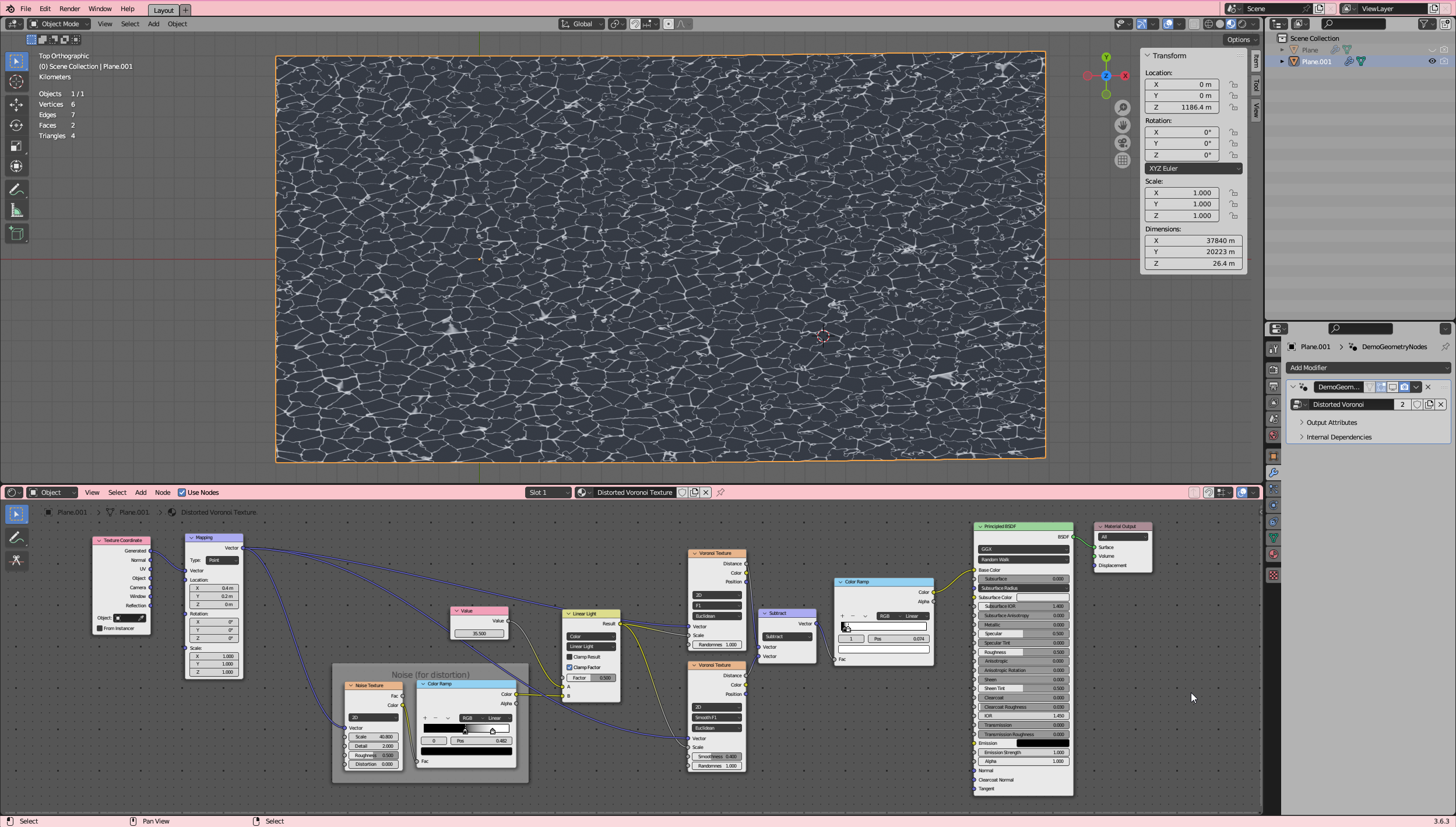Open the Tool sidebar tab
This screenshot has height=827, width=1456.
tap(1256, 85)
